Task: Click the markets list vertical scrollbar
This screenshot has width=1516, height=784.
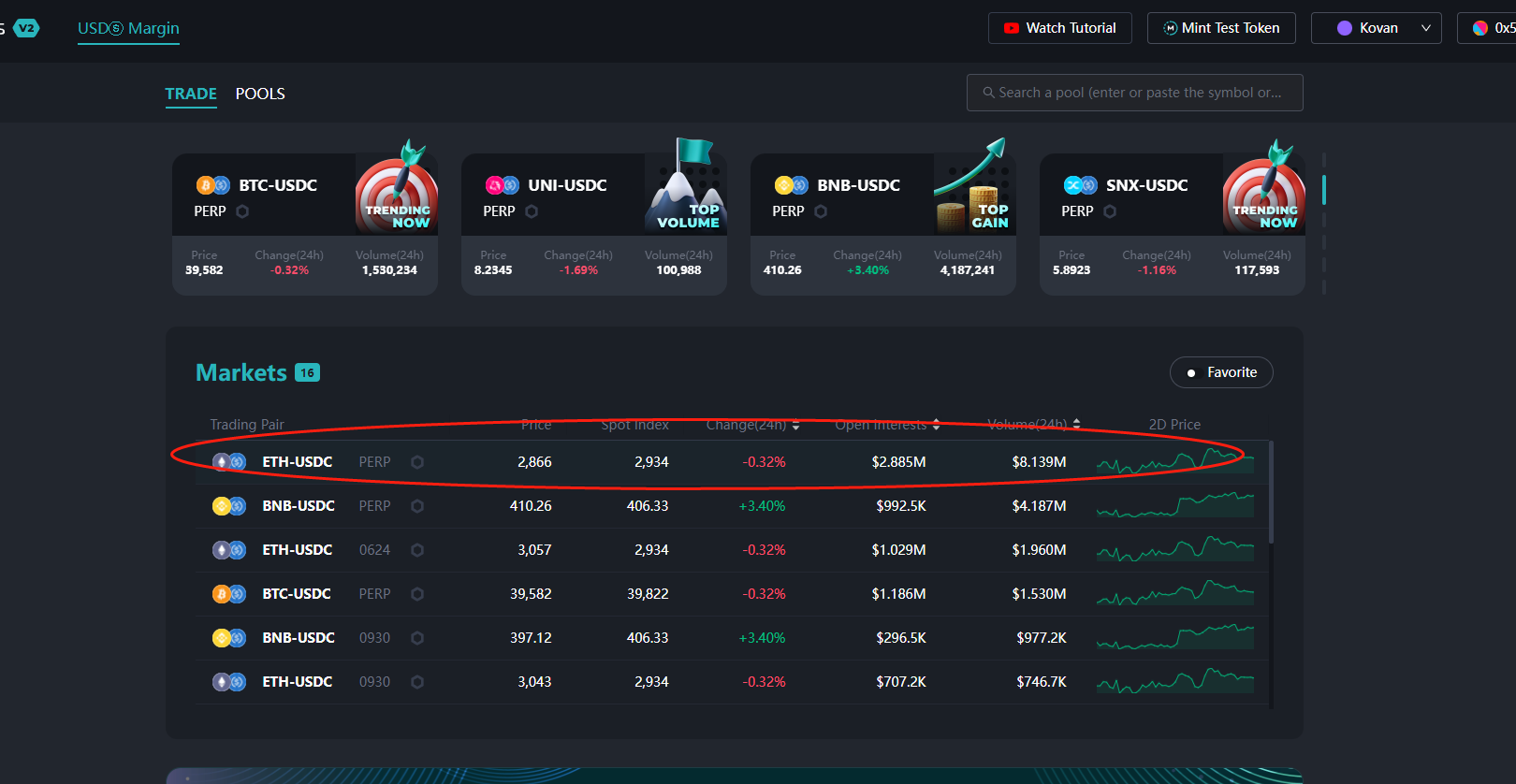Action: (x=1270, y=493)
